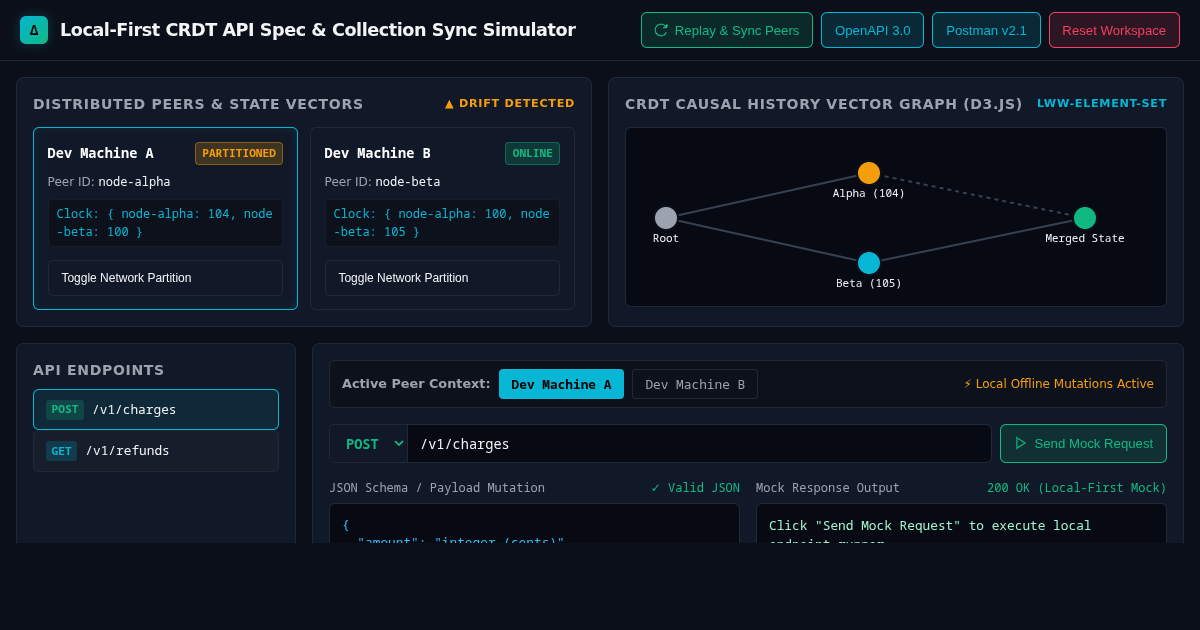Select the orange Alpha (104) graph node
Image resolution: width=1200 pixels, height=630 pixels.
tap(869, 173)
